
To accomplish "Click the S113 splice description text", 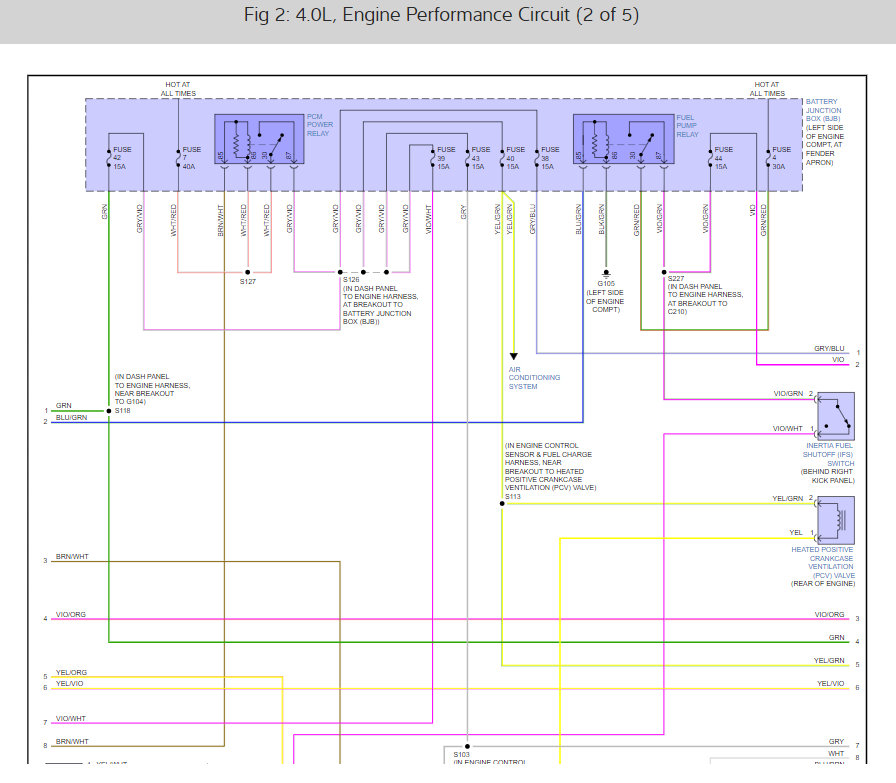I will tap(550, 466).
